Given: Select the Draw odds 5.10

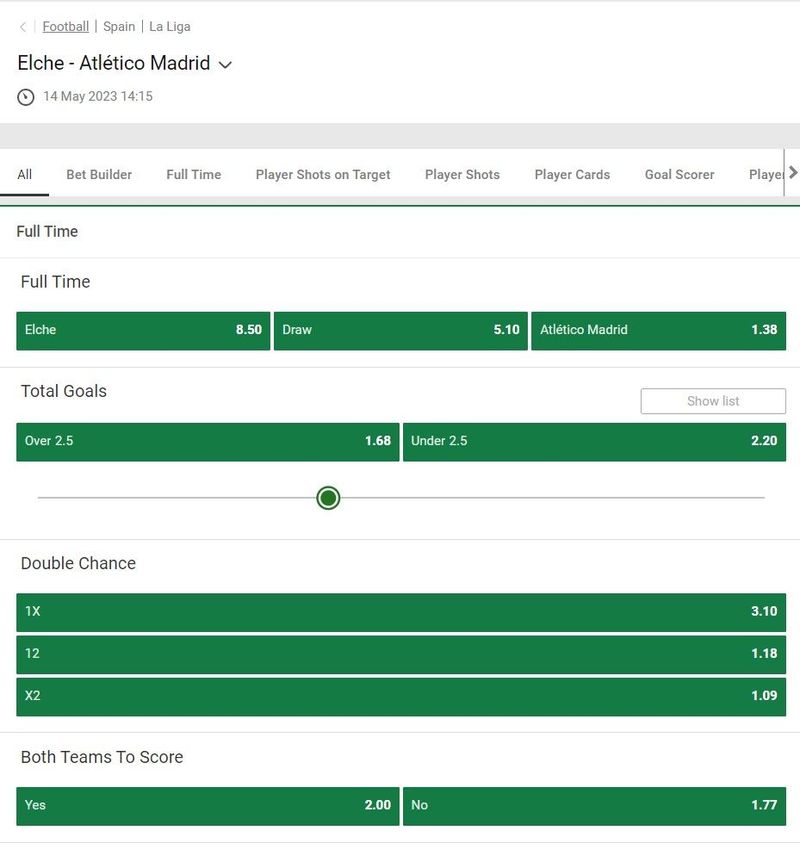Looking at the screenshot, I should [401, 331].
